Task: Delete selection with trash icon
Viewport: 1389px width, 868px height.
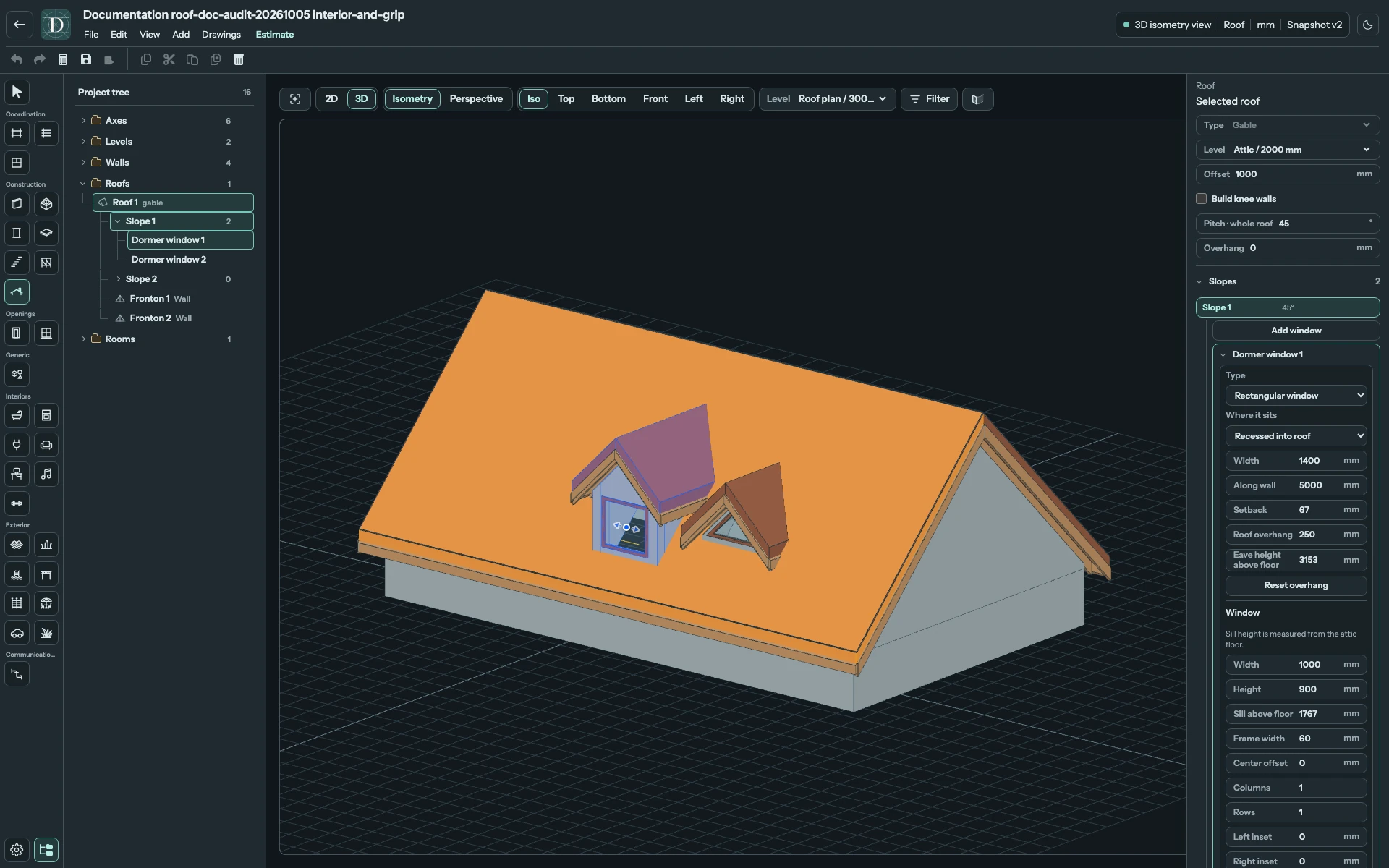Action: [239, 59]
